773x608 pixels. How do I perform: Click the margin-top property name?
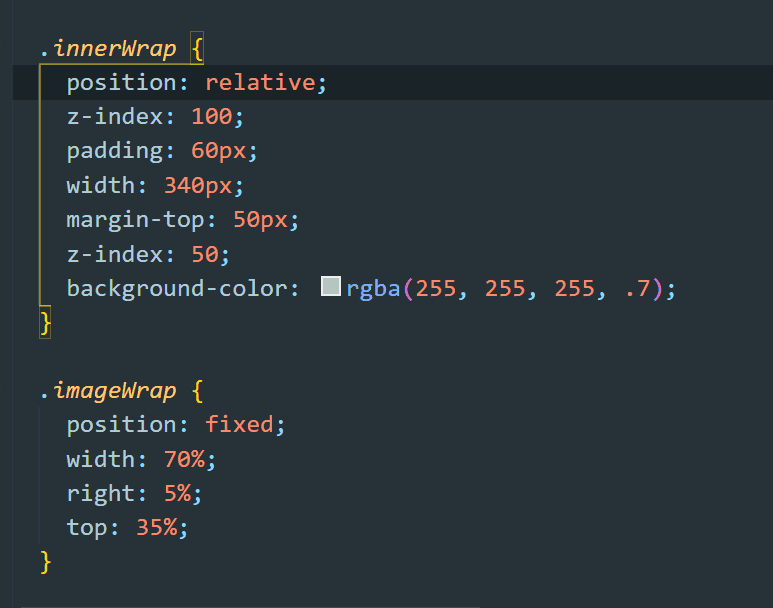(142, 220)
